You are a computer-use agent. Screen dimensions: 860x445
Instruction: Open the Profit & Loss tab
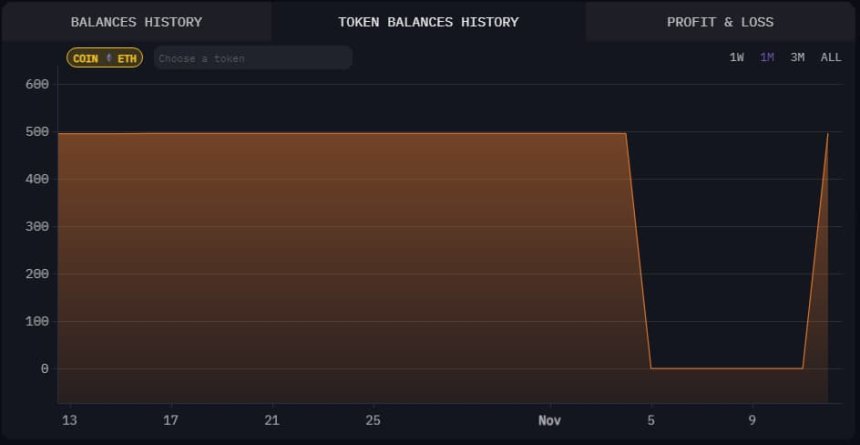(720, 22)
